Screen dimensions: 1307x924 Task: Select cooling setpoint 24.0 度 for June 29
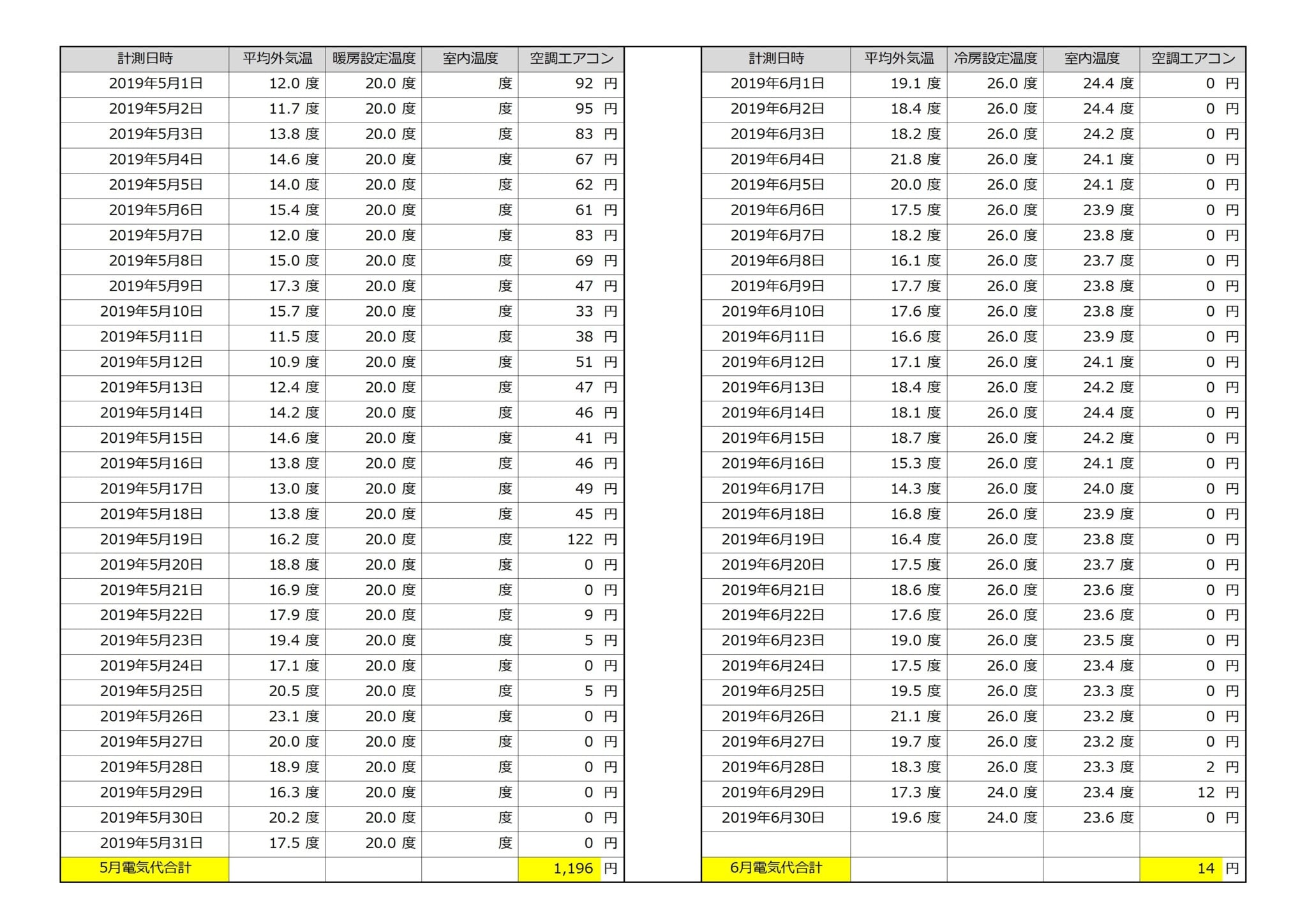pos(995,793)
